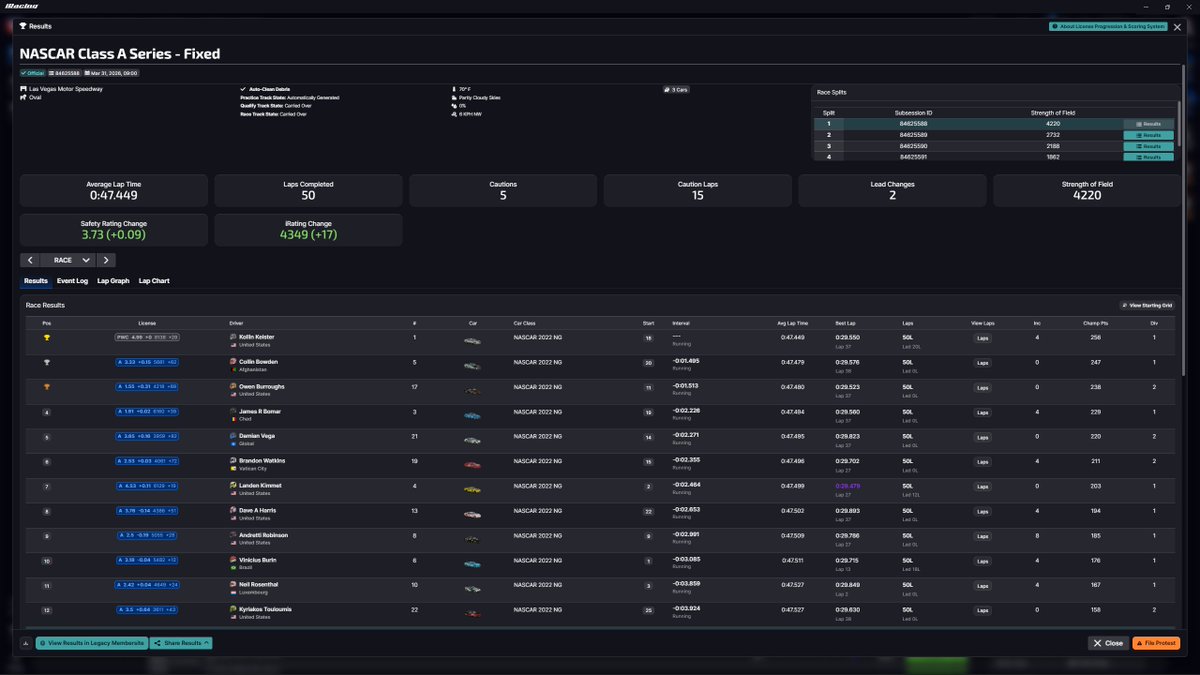Image resolution: width=1200 pixels, height=675 pixels.
Task: View Laps for Kollin Keister
Action: (x=982, y=338)
